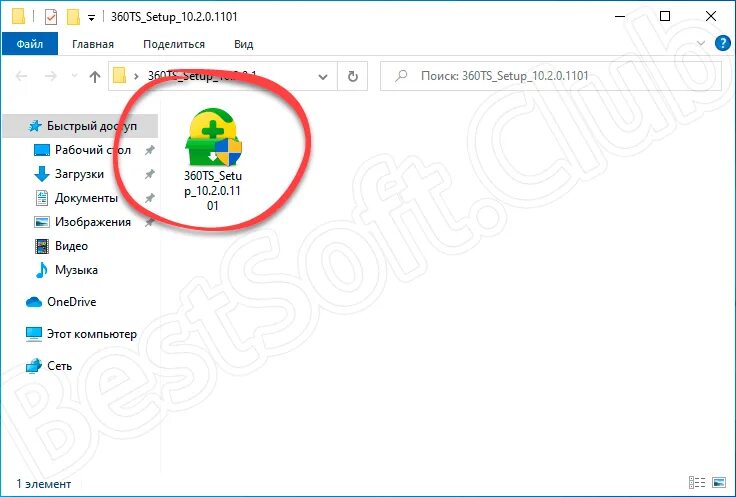Open Рабочий стол in navigation pane
The width and height of the screenshot is (736, 497).
92,150
